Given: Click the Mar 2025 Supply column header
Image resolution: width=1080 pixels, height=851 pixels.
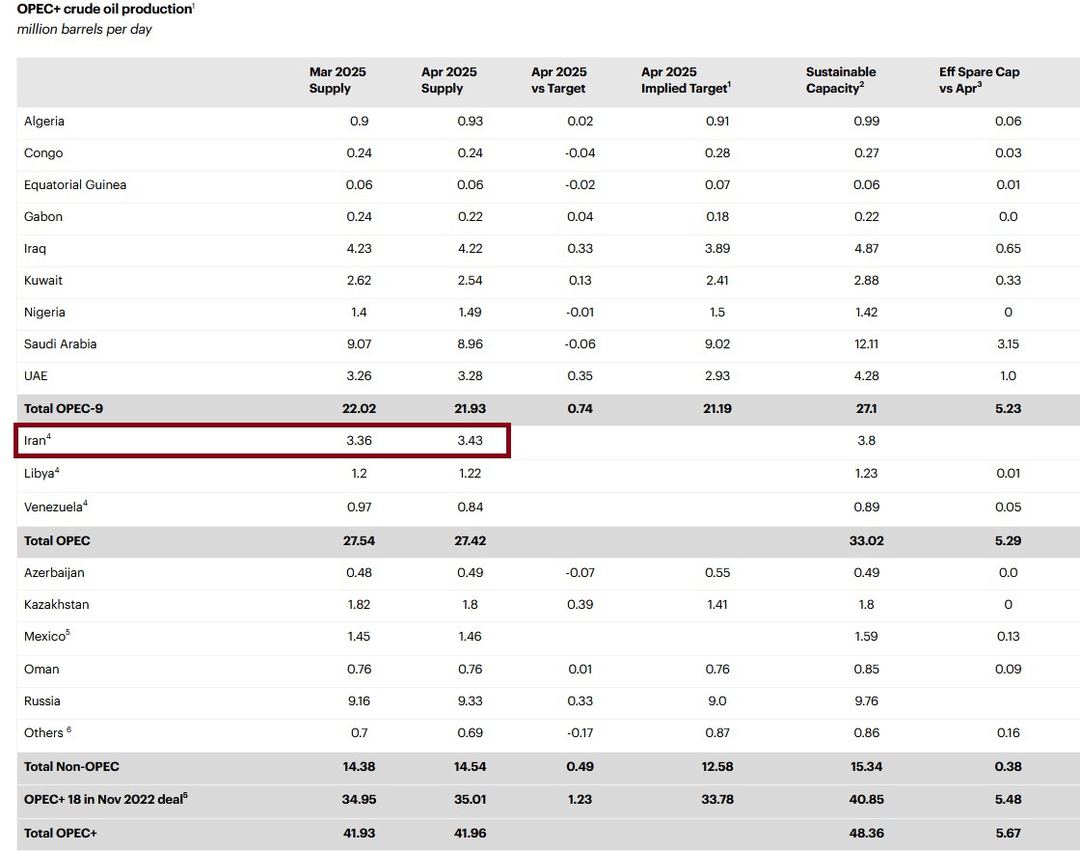Looking at the screenshot, I should (x=337, y=80).
